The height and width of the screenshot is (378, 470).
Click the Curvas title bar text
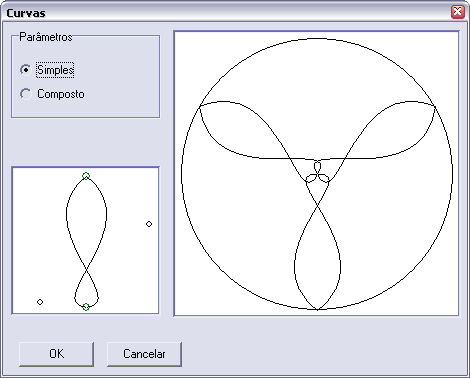coord(26,13)
